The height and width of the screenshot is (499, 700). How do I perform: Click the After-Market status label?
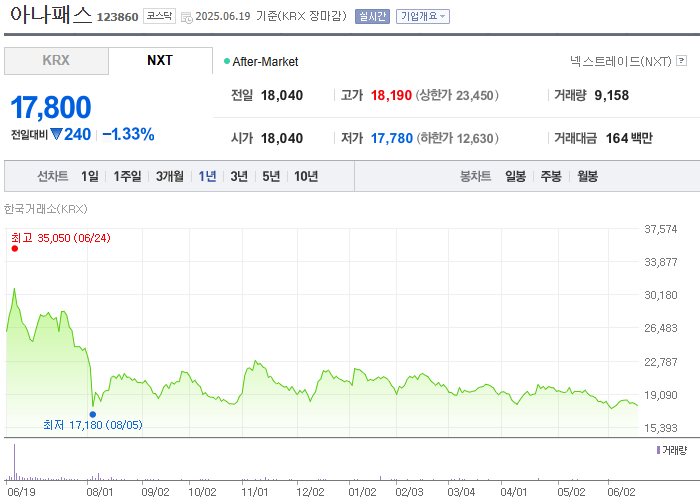coord(261,62)
